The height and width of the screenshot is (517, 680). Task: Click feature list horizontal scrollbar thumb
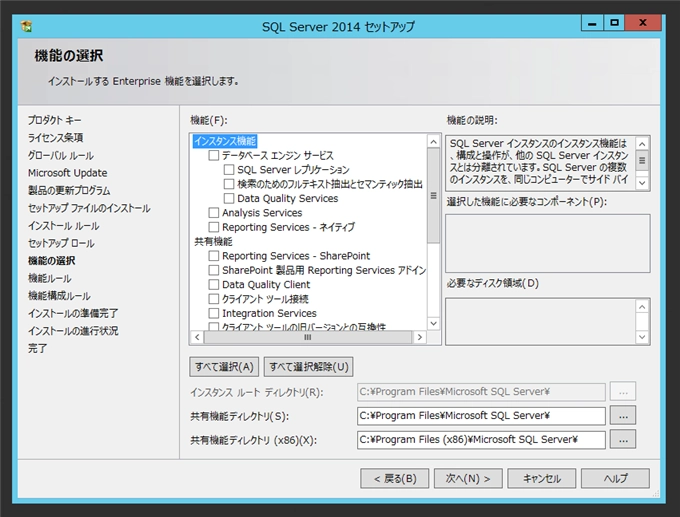coord(307,337)
